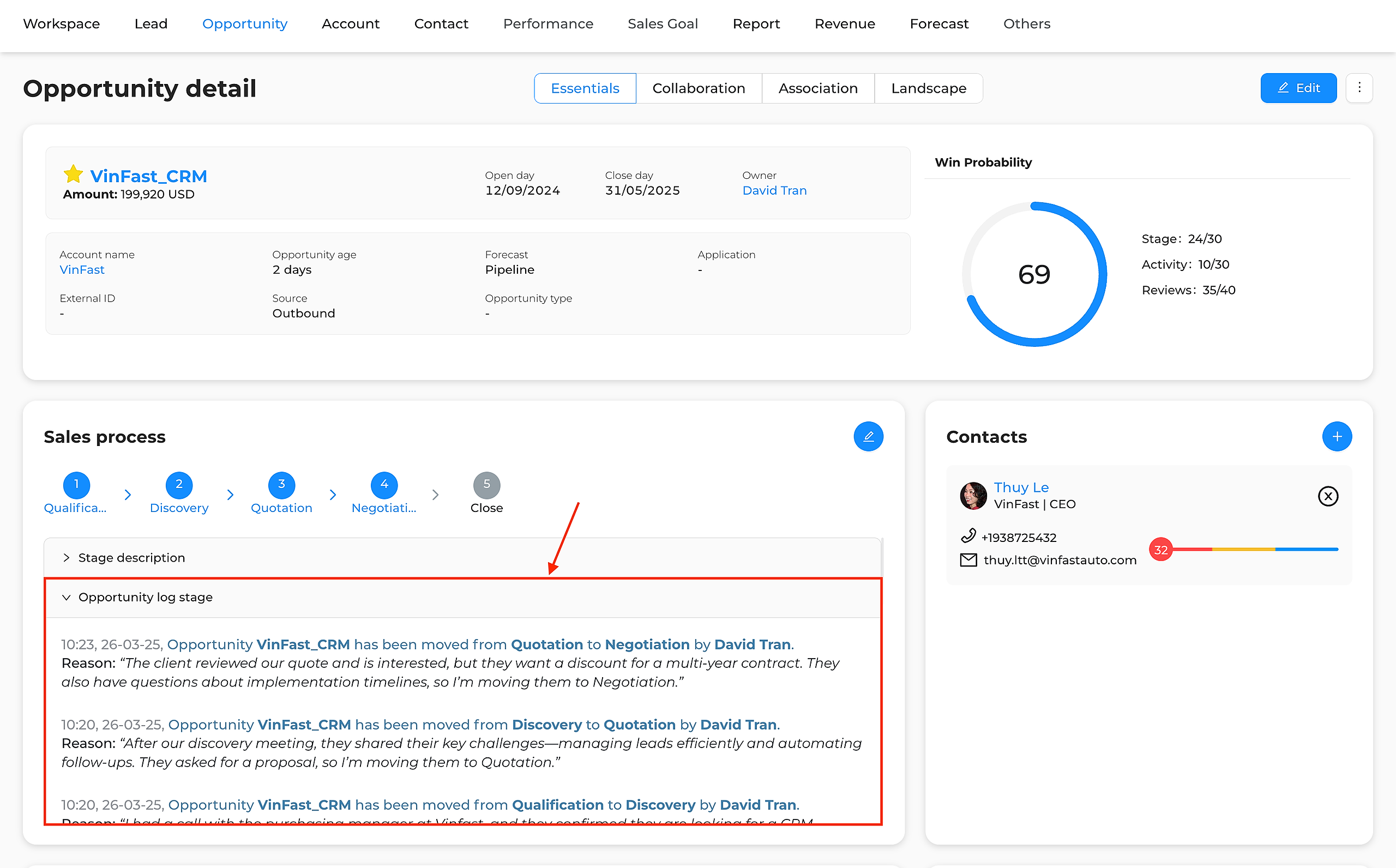Image resolution: width=1396 pixels, height=868 pixels.
Task: Select stage 4 Negotiation circle
Action: tap(384, 485)
